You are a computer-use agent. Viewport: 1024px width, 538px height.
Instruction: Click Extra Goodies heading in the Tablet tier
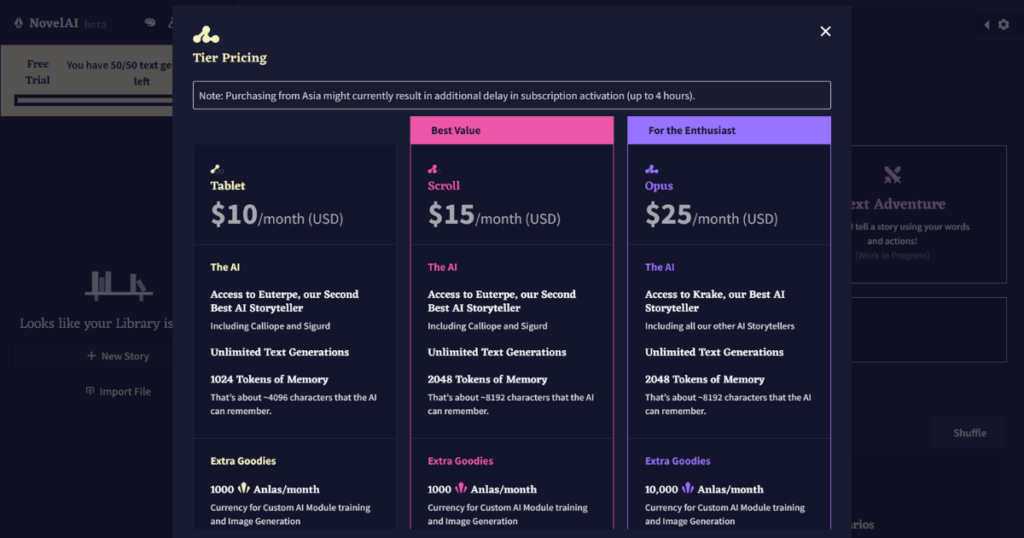click(243, 460)
